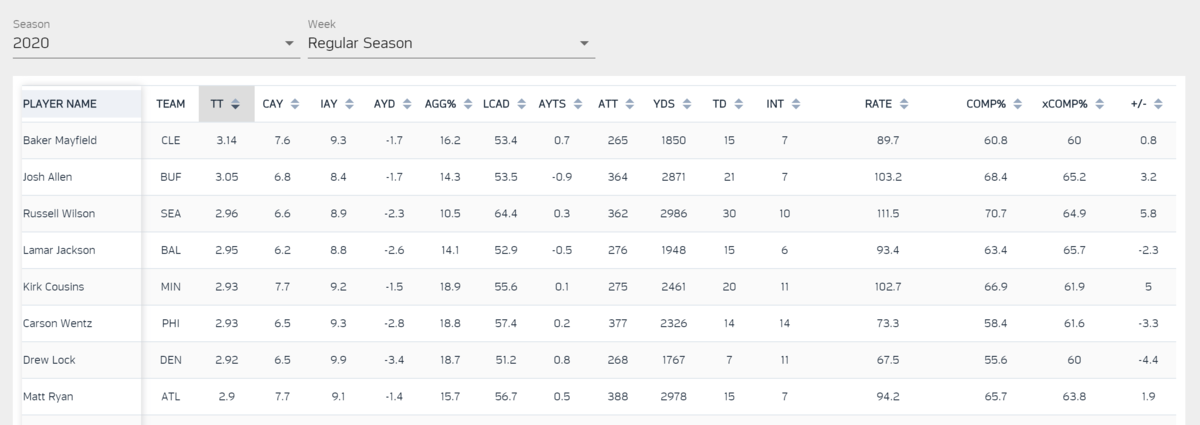
Task: Click on Russell Wilson's name
Action: coord(58,214)
